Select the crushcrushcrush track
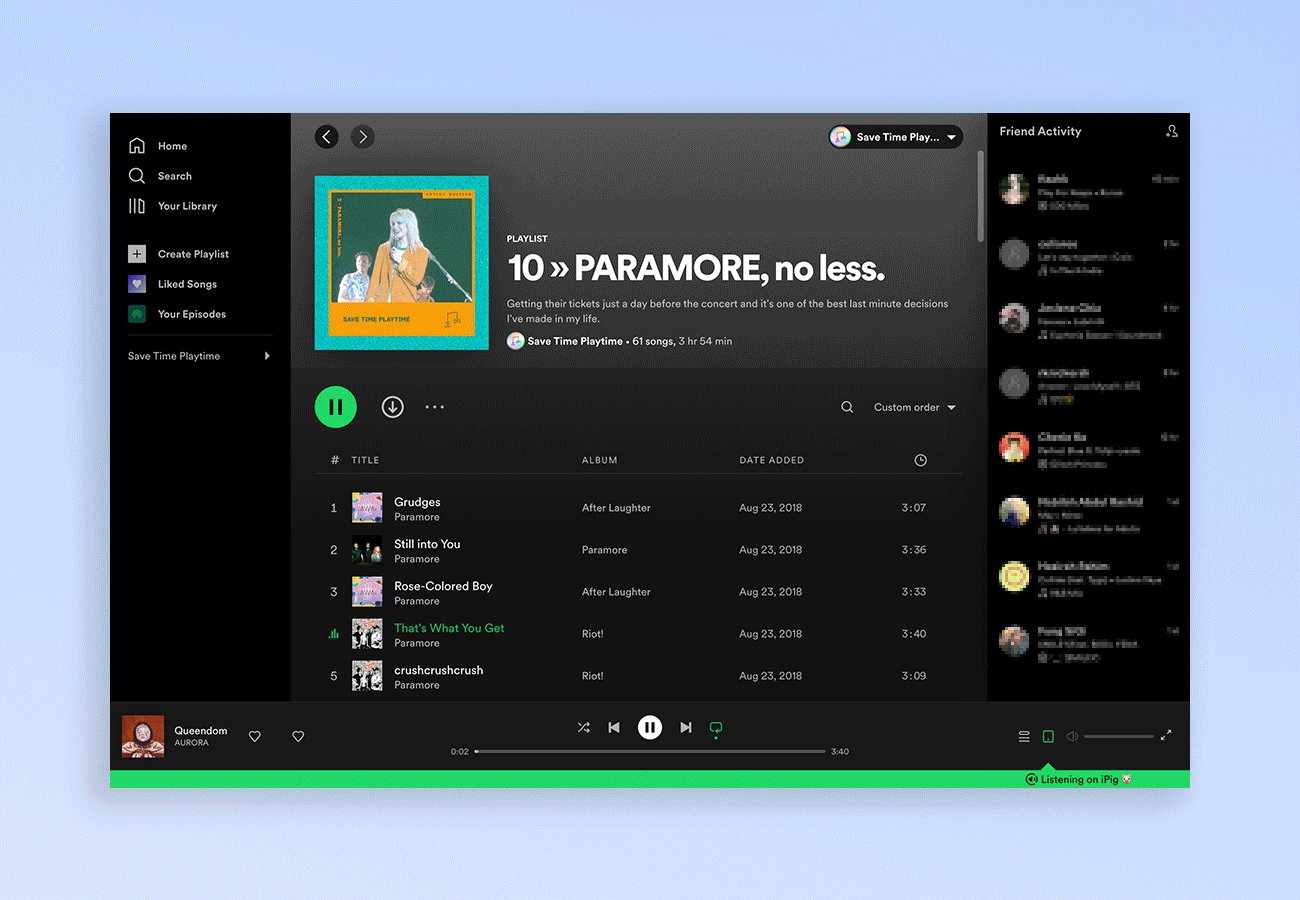This screenshot has width=1300, height=900. click(x=438, y=670)
